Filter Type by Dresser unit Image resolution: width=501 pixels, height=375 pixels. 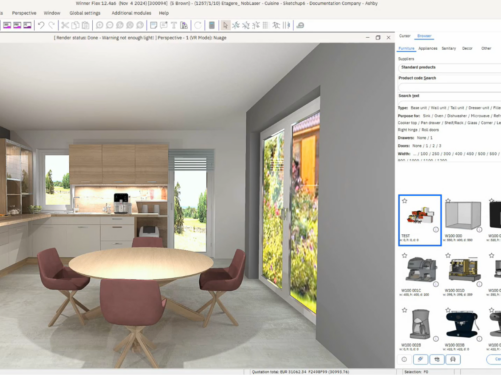pos(479,108)
